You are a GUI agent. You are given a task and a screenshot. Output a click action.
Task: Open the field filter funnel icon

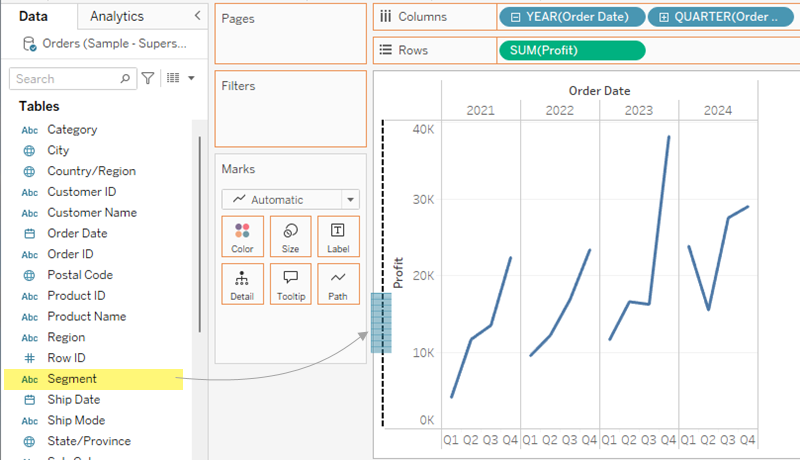click(148, 78)
